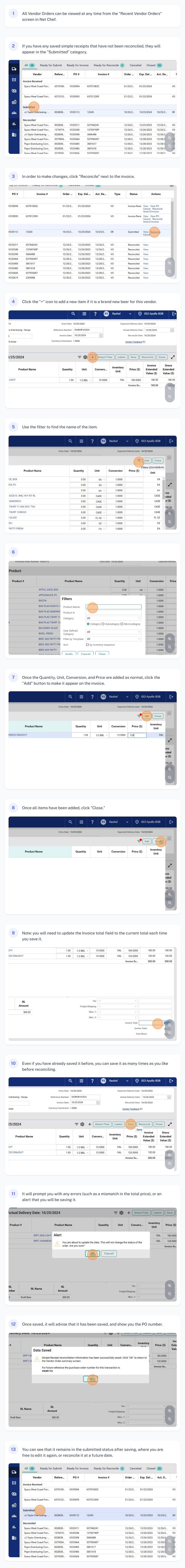Open search magnifier in step 4 header

tap(73, 314)
